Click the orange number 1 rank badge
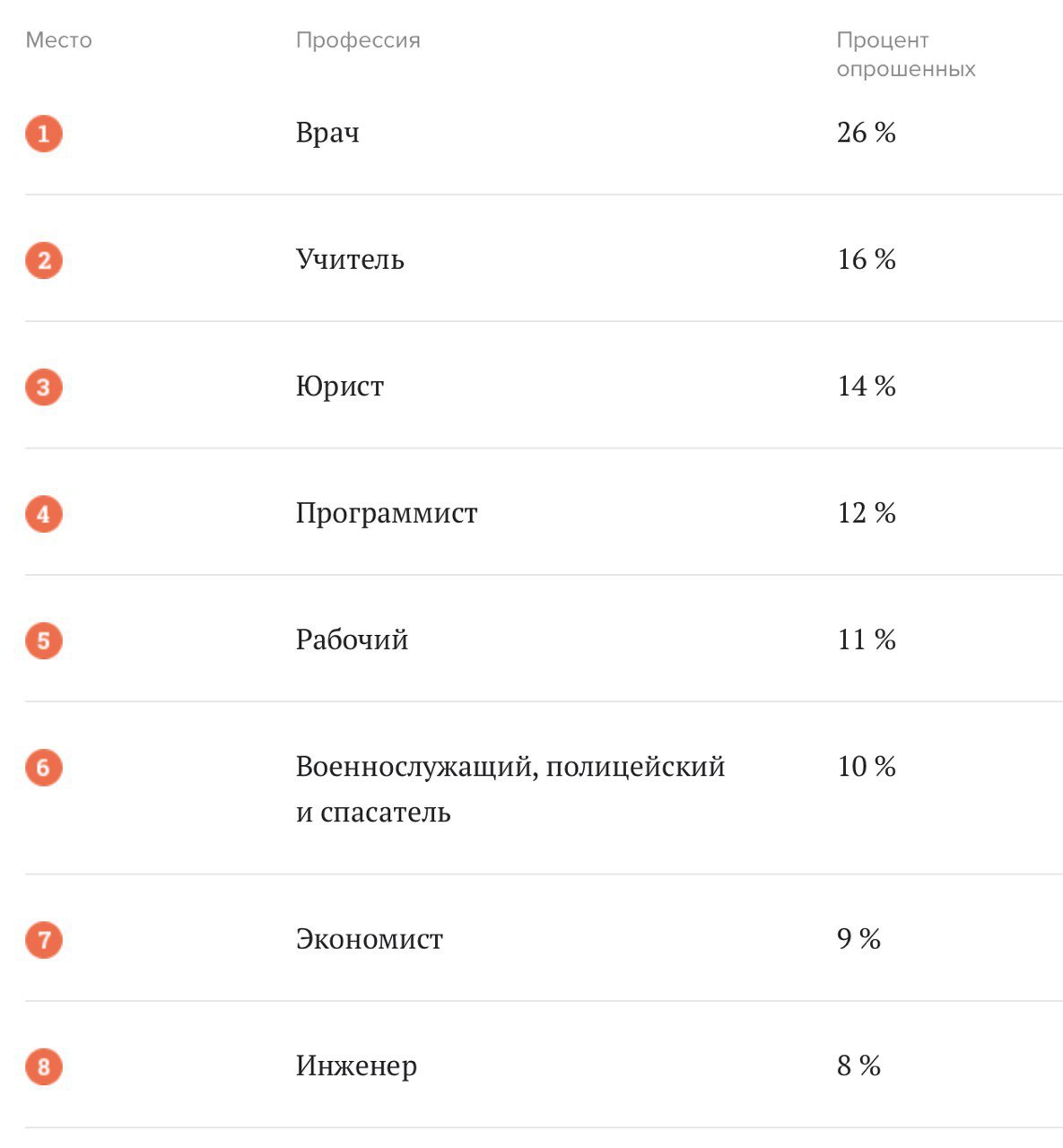 click(x=43, y=135)
